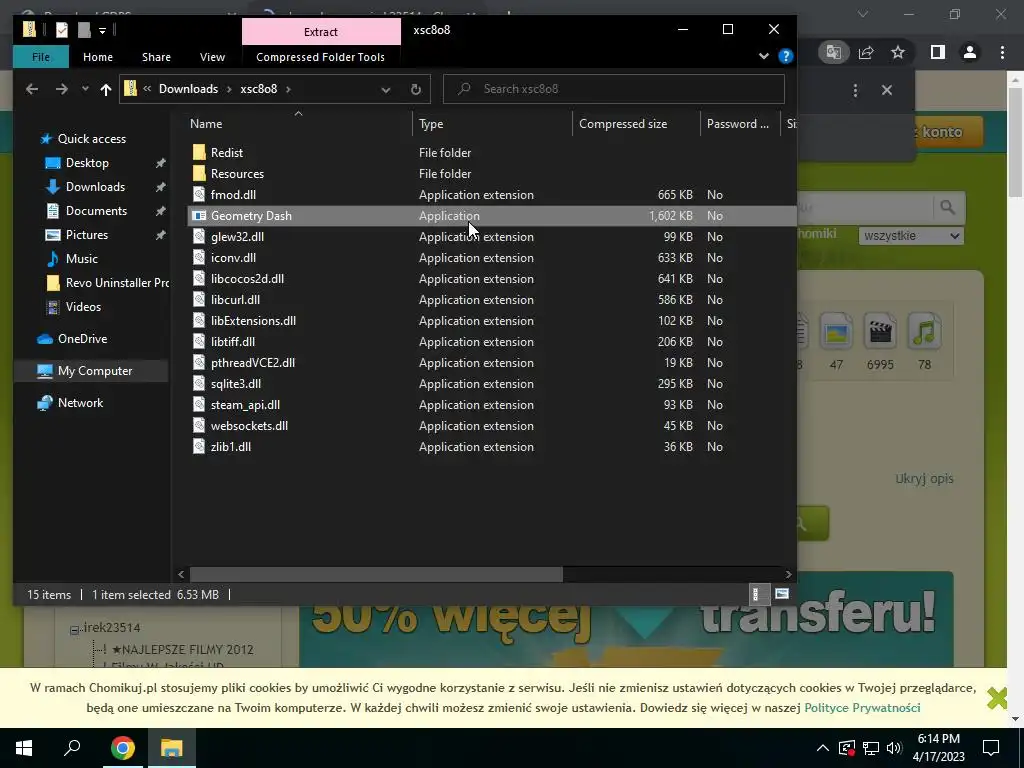Select the libcurl.dll file icon
The width and height of the screenshot is (1024, 768).
tap(199, 299)
